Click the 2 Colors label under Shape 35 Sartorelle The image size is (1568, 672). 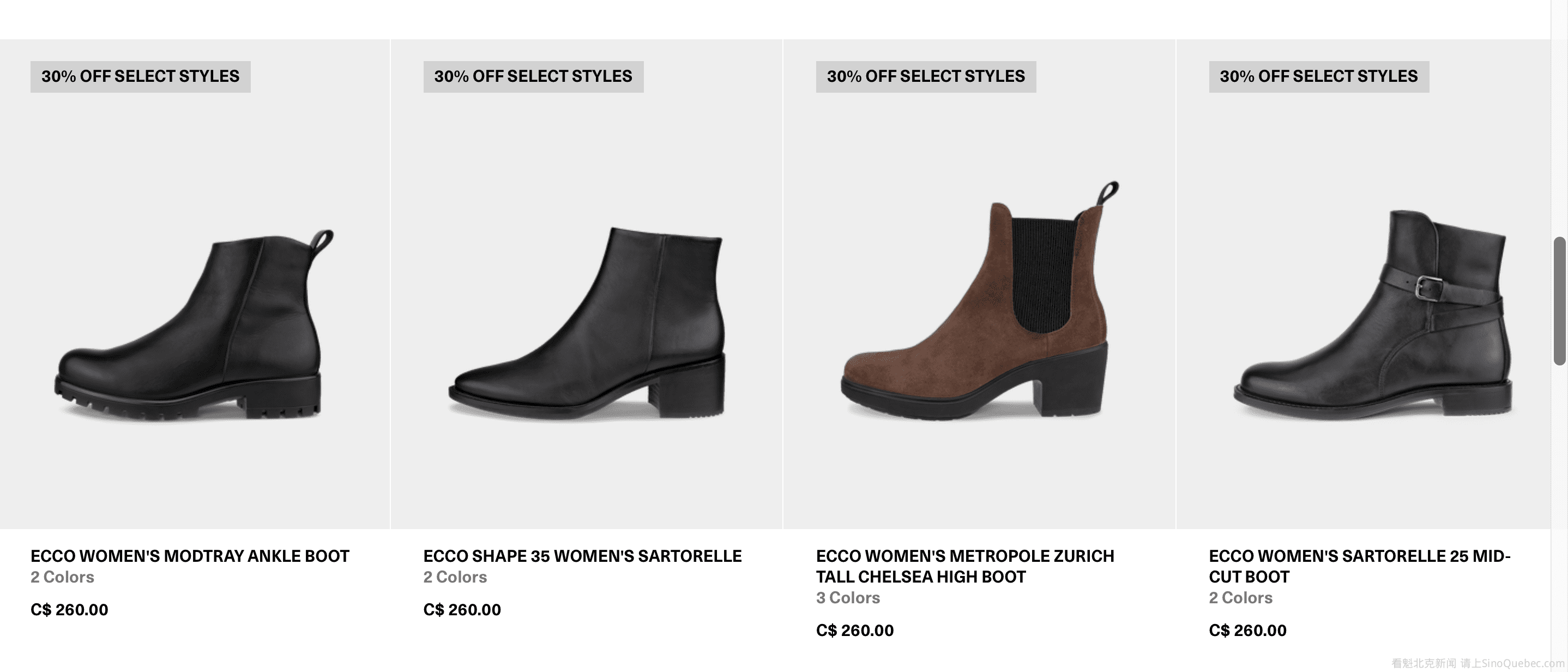pyautogui.click(x=455, y=577)
